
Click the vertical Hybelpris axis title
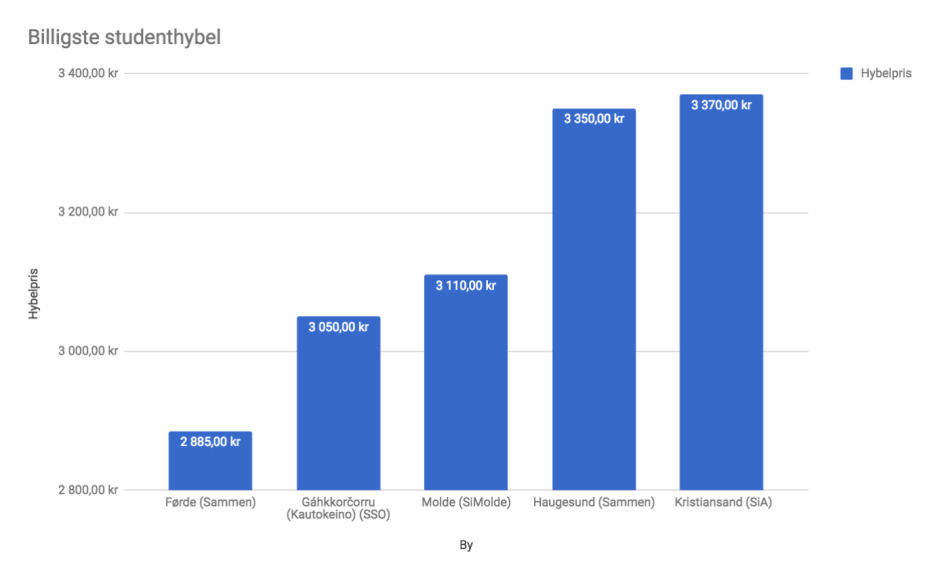click(x=33, y=291)
